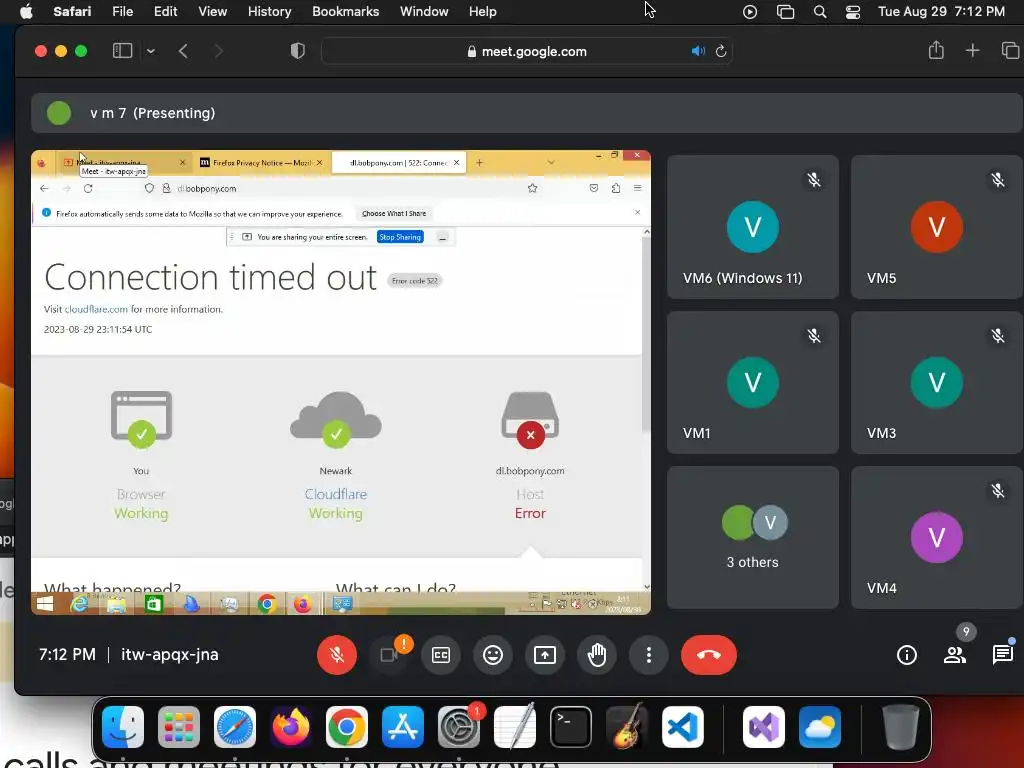The image size is (1024, 768).
Task: Unmute the microphone in Meet controls
Action: 337,654
